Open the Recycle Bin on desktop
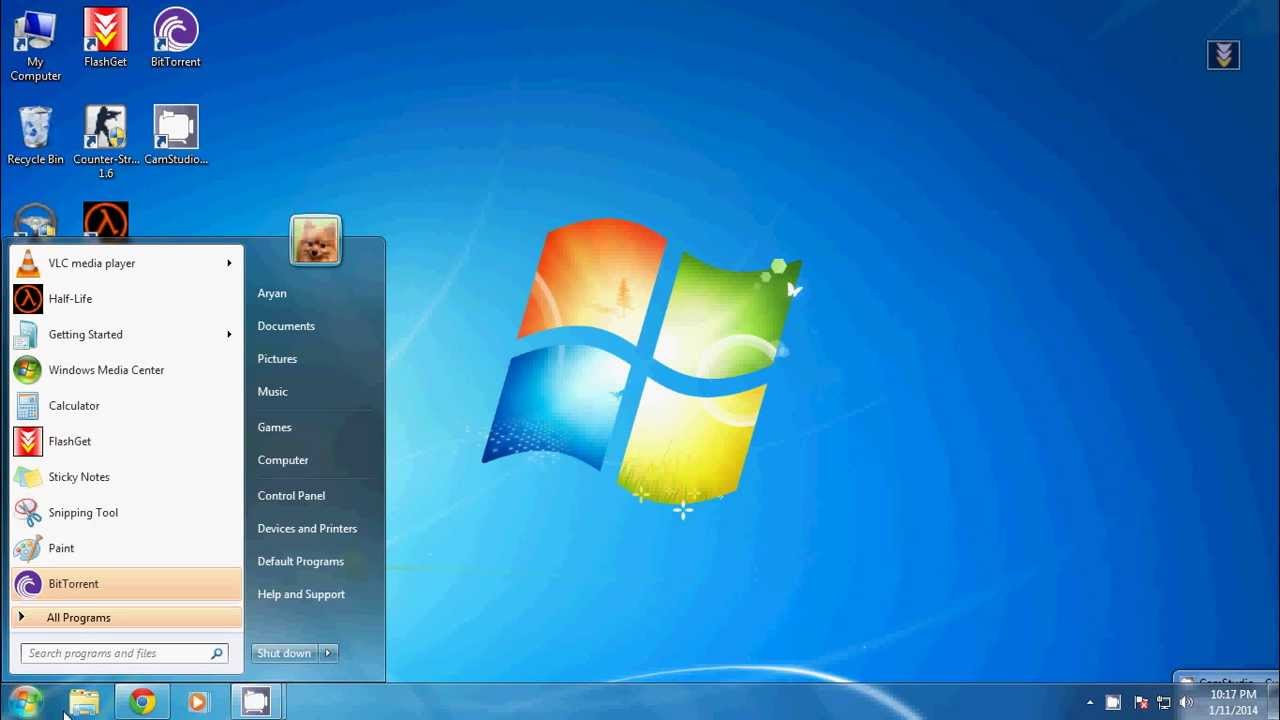The image size is (1280, 720). (x=35, y=135)
